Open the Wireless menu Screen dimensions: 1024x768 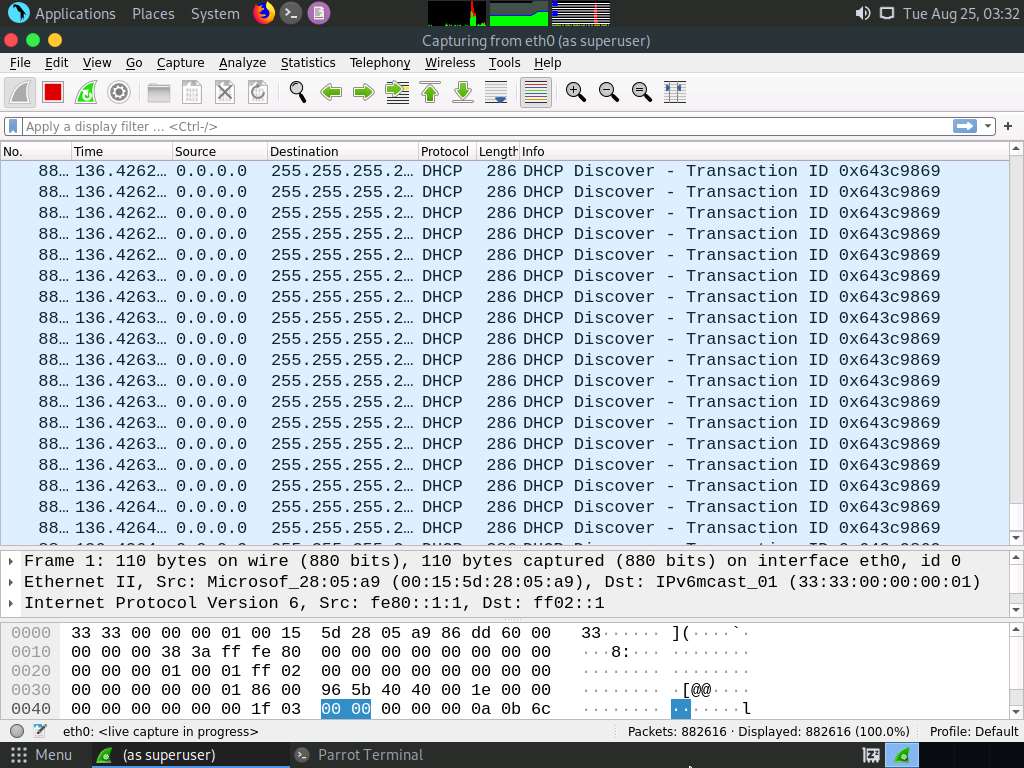tap(450, 63)
